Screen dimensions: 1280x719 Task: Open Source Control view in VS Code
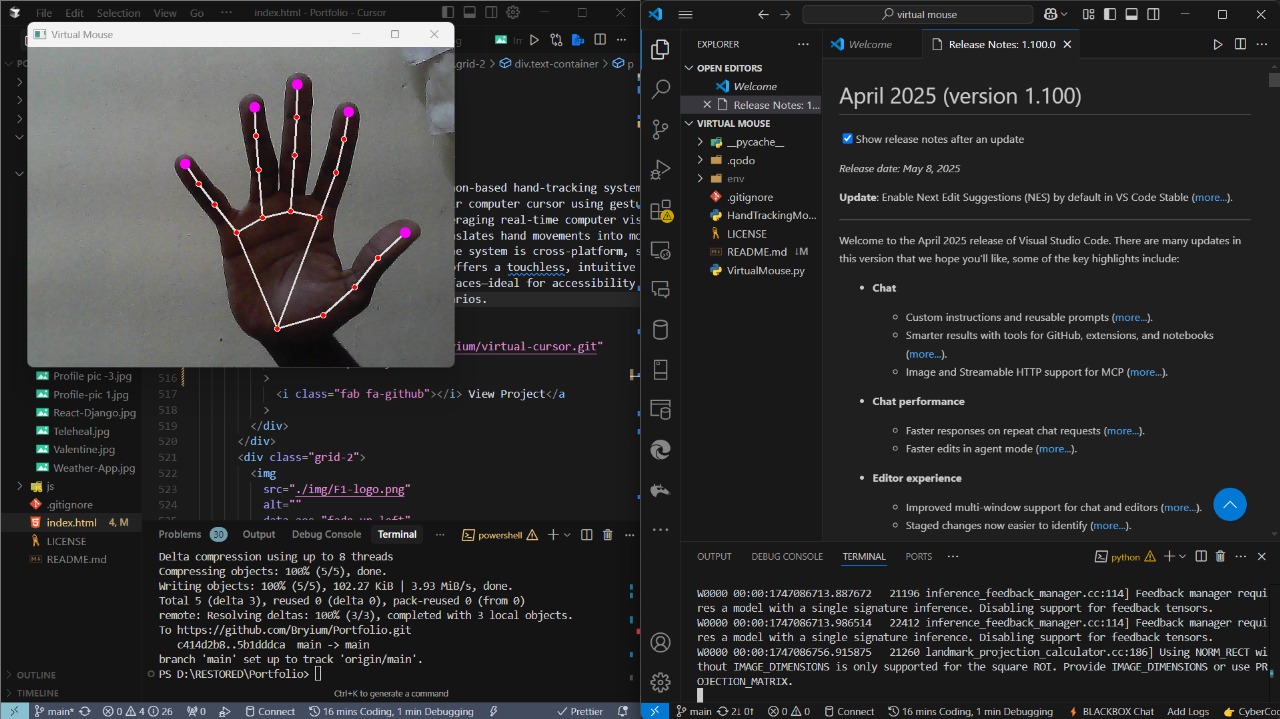pyautogui.click(x=660, y=129)
